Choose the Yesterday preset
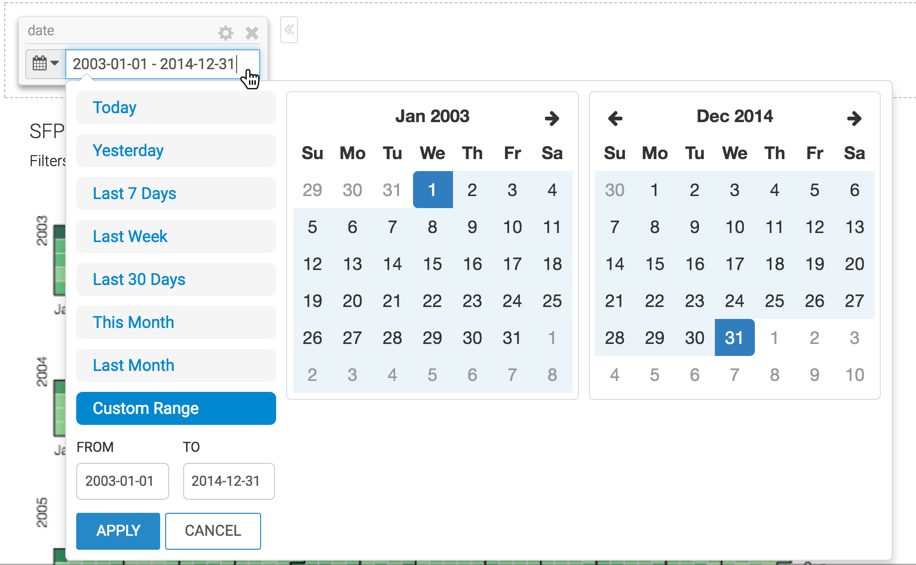This screenshot has height=565, width=916. pos(175,151)
